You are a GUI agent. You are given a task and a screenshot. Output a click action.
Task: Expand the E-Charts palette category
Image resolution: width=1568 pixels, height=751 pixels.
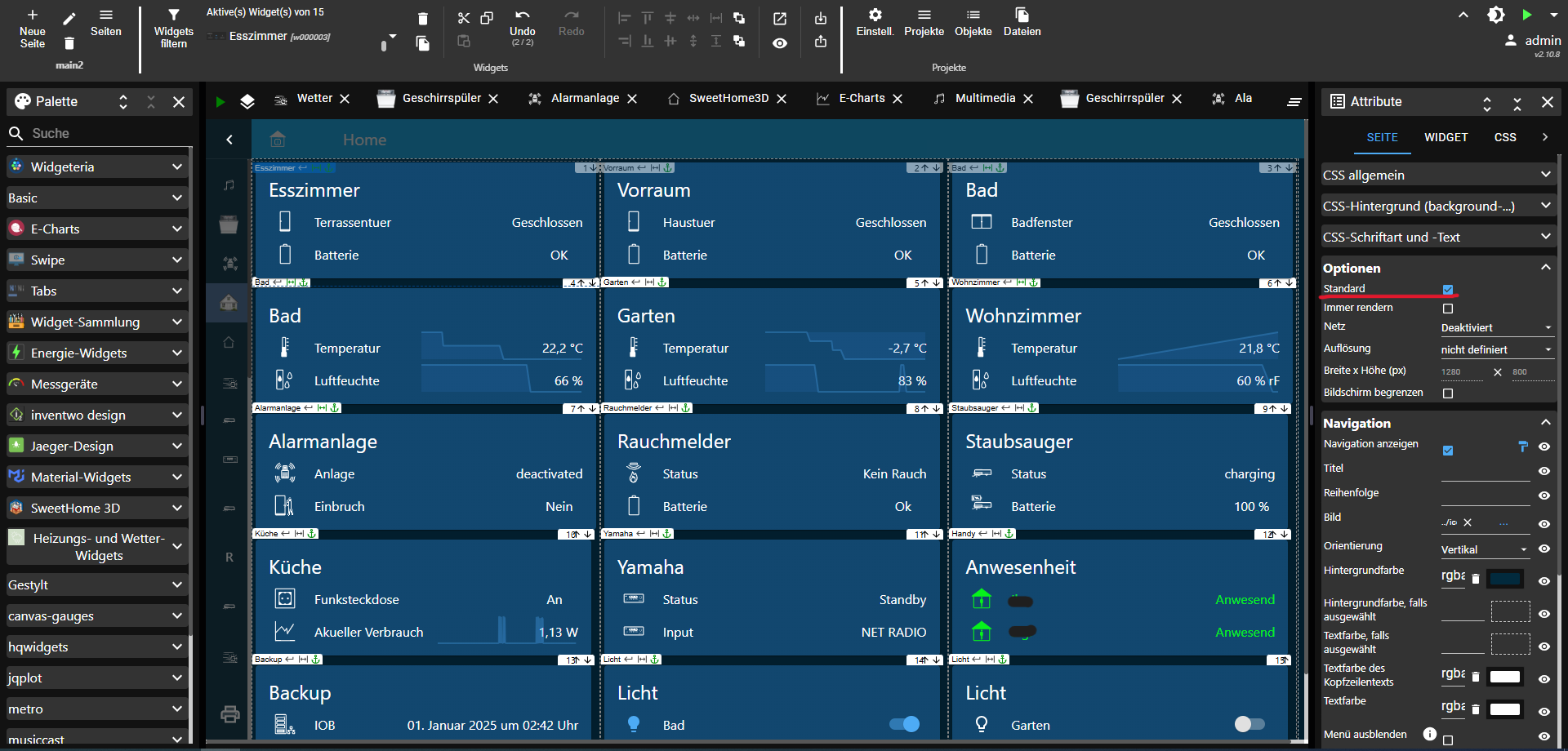[x=97, y=229]
